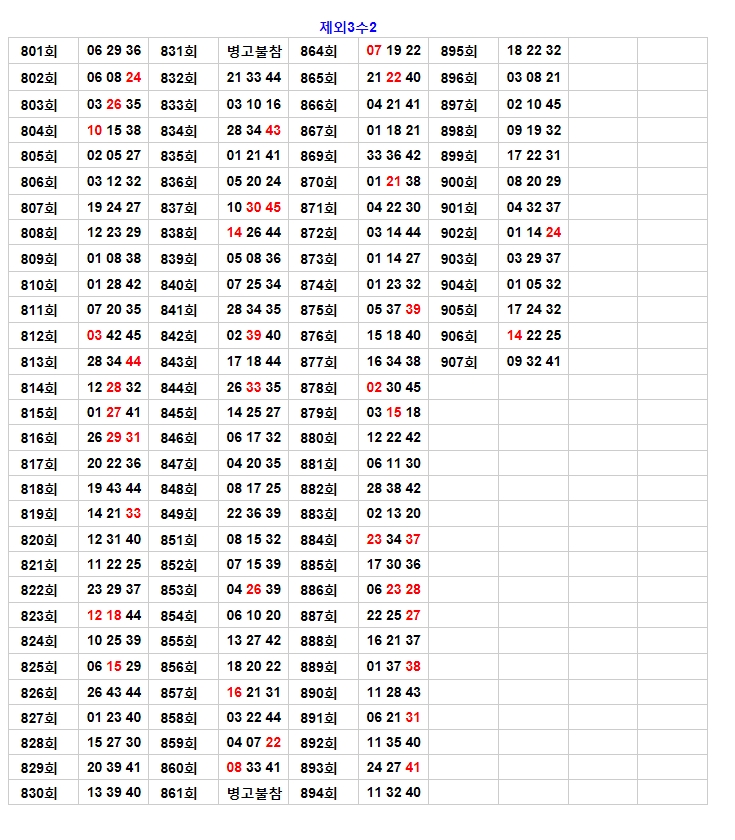Select the numbers cell 12 18 44
735x840 pixels.
coord(114,616)
